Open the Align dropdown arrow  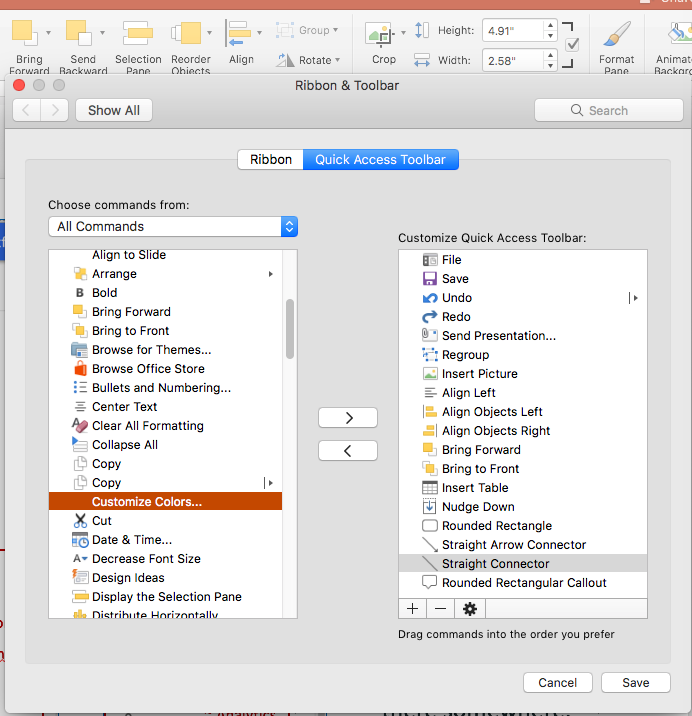259,33
